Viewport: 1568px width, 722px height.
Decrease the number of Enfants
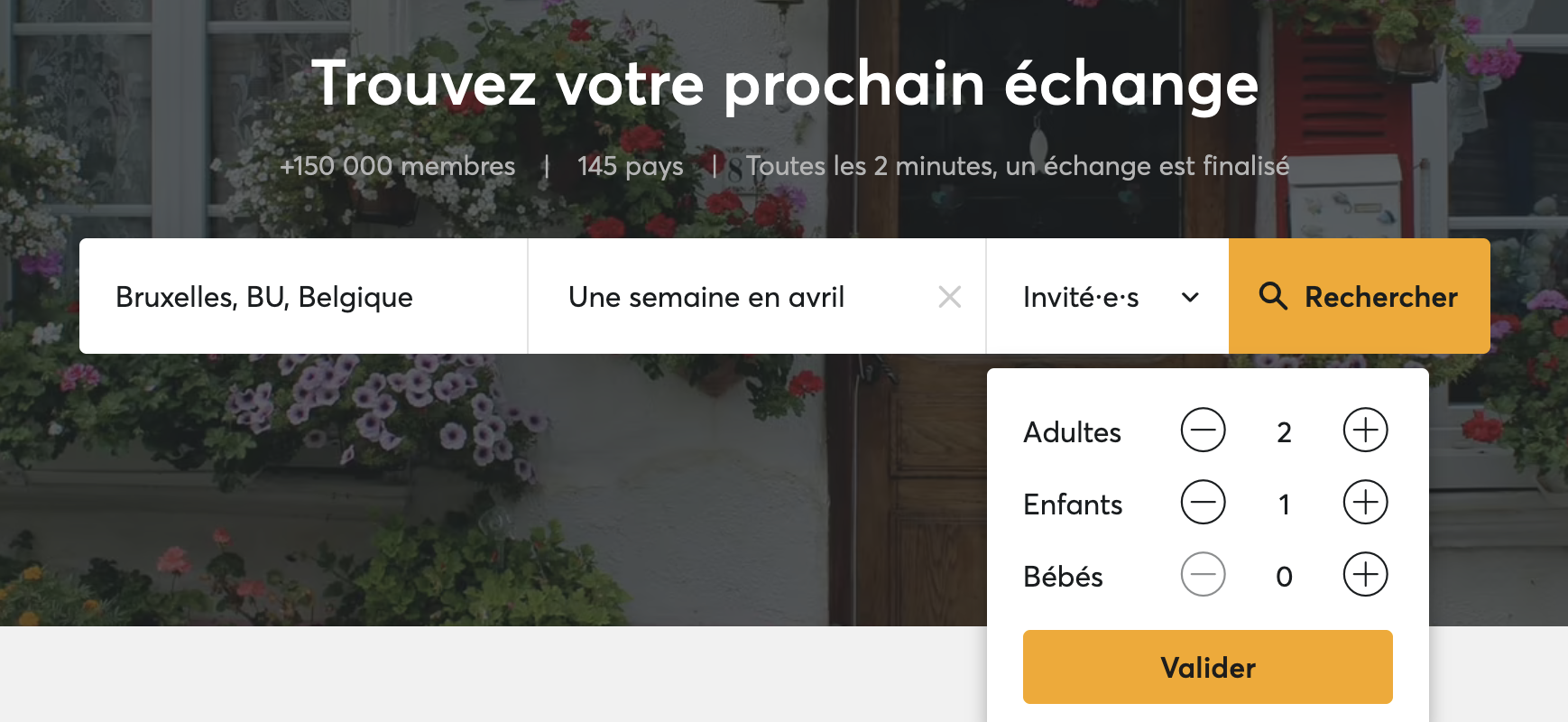1204,503
